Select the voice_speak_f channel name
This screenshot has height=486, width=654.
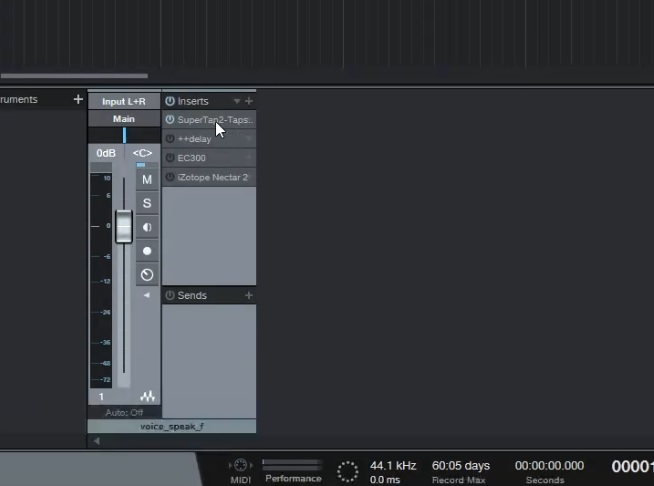[x=172, y=426]
